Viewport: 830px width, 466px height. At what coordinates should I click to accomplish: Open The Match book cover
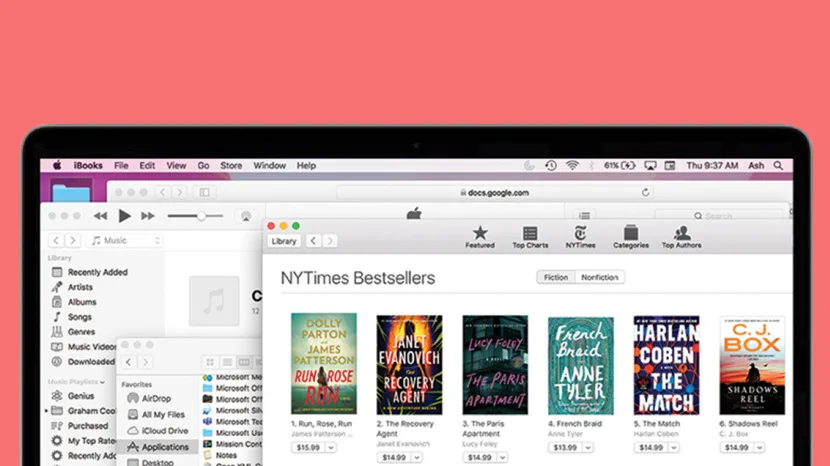pyautogui.click(x=666, y=365)
